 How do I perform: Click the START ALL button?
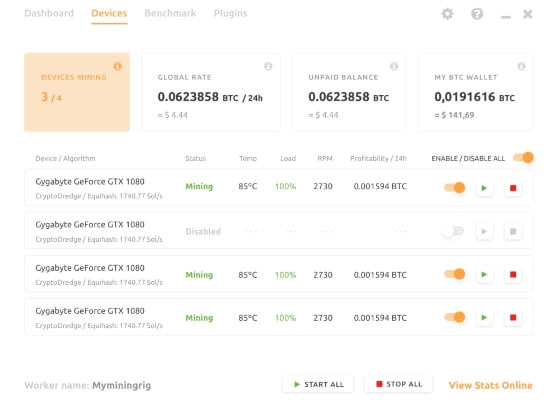[318, 384]
